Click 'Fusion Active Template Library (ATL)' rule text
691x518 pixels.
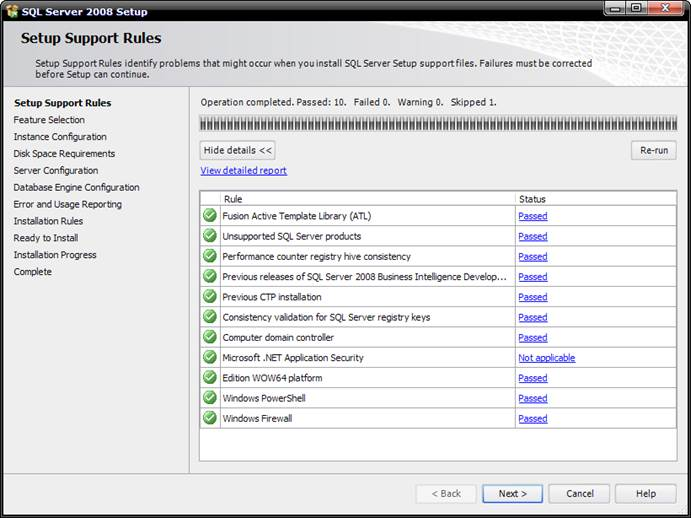pyautogui.click(x=297, y=216)
